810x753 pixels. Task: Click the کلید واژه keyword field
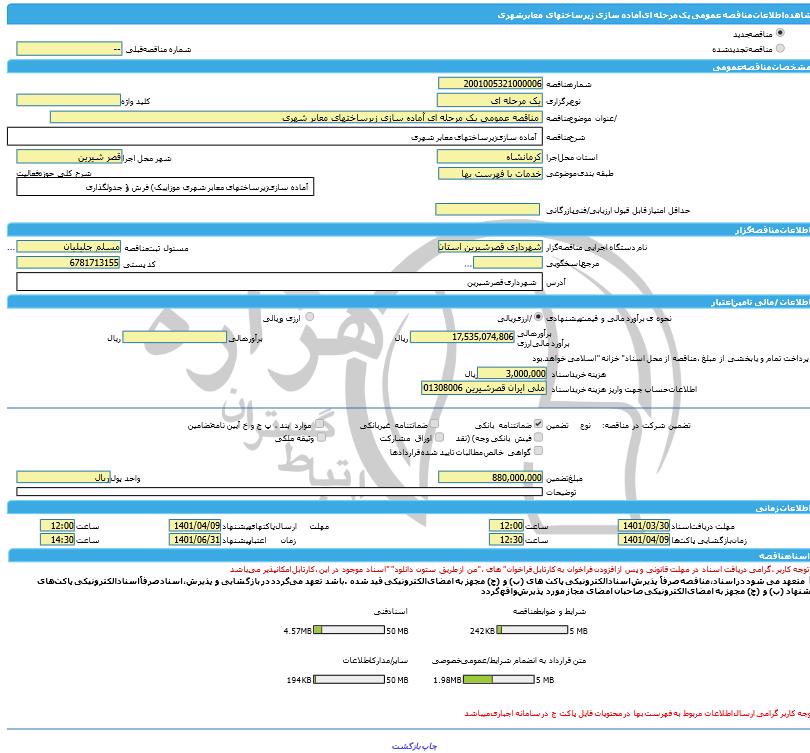[x=69, y=101]
